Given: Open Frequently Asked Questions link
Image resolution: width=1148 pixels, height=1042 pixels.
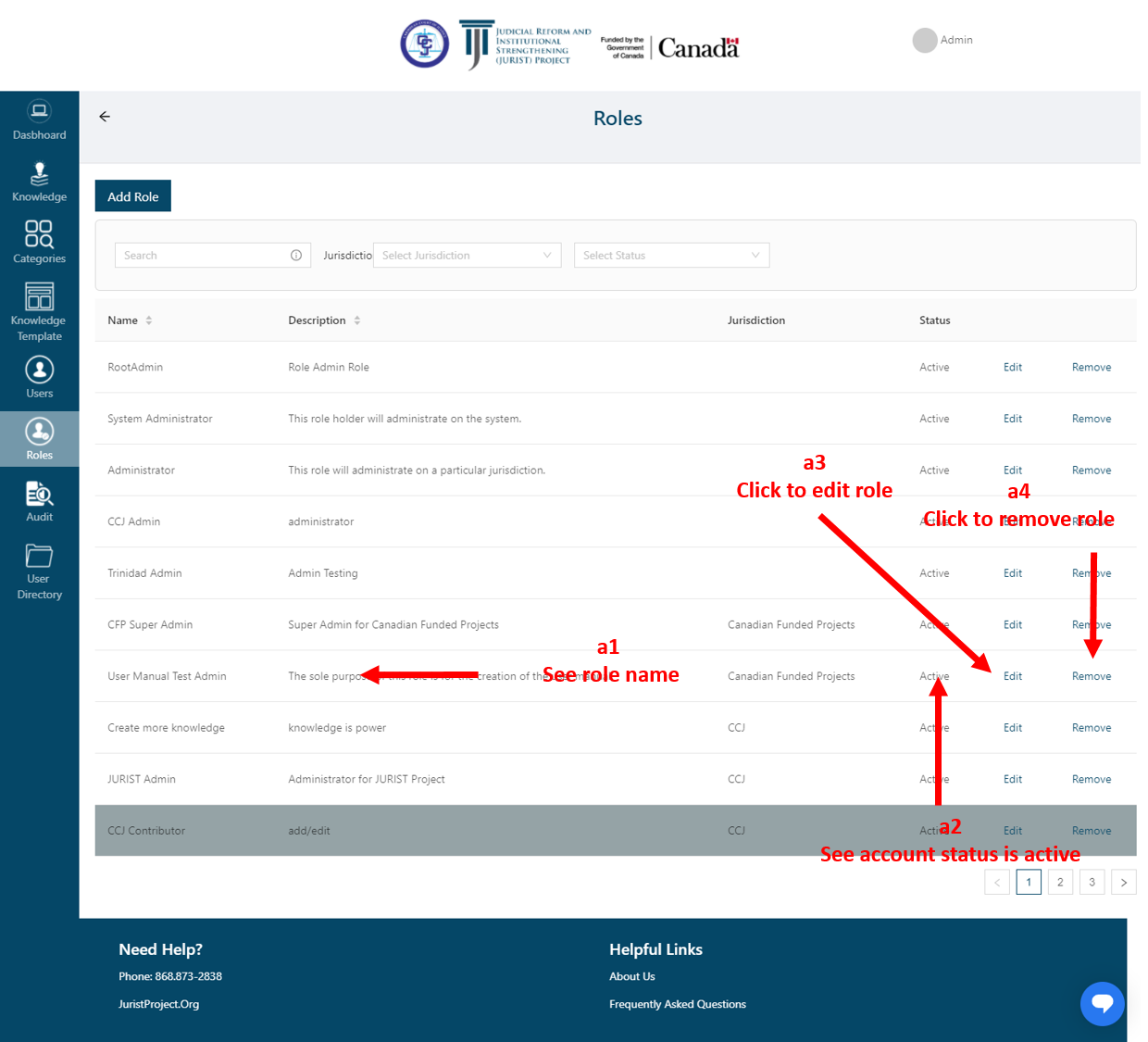Looking at the screenshot, I should click(678, 1004).
